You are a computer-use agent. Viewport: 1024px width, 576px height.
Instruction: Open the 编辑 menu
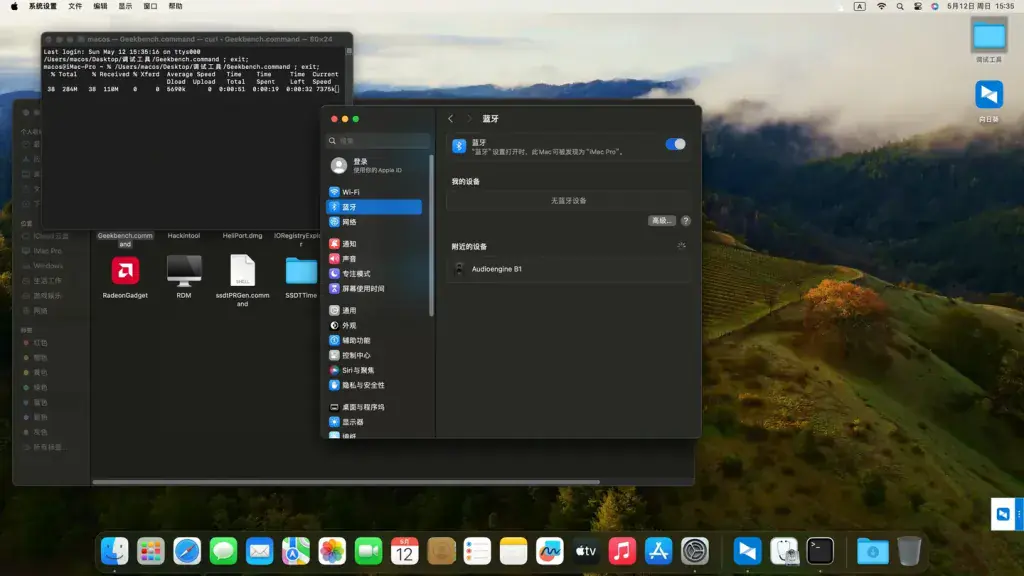(100, 7)
